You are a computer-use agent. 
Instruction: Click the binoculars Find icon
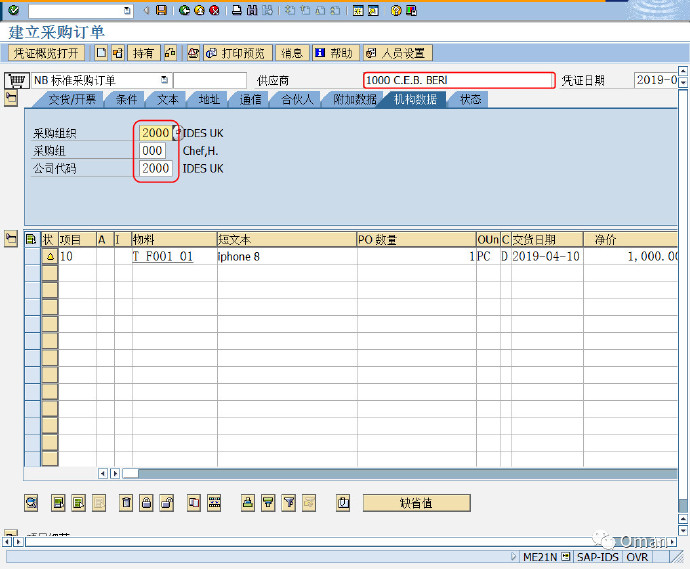252,10
